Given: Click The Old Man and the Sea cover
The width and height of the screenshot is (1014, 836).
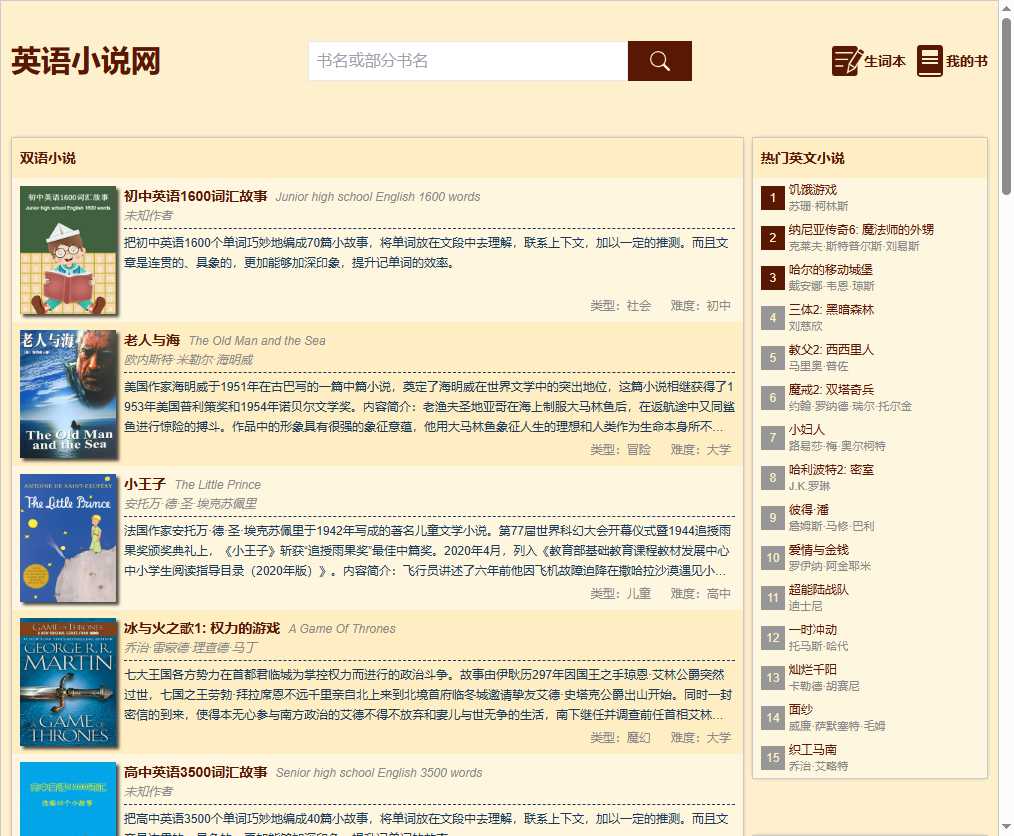Looking at the screenshot, I should coord(68,394).
